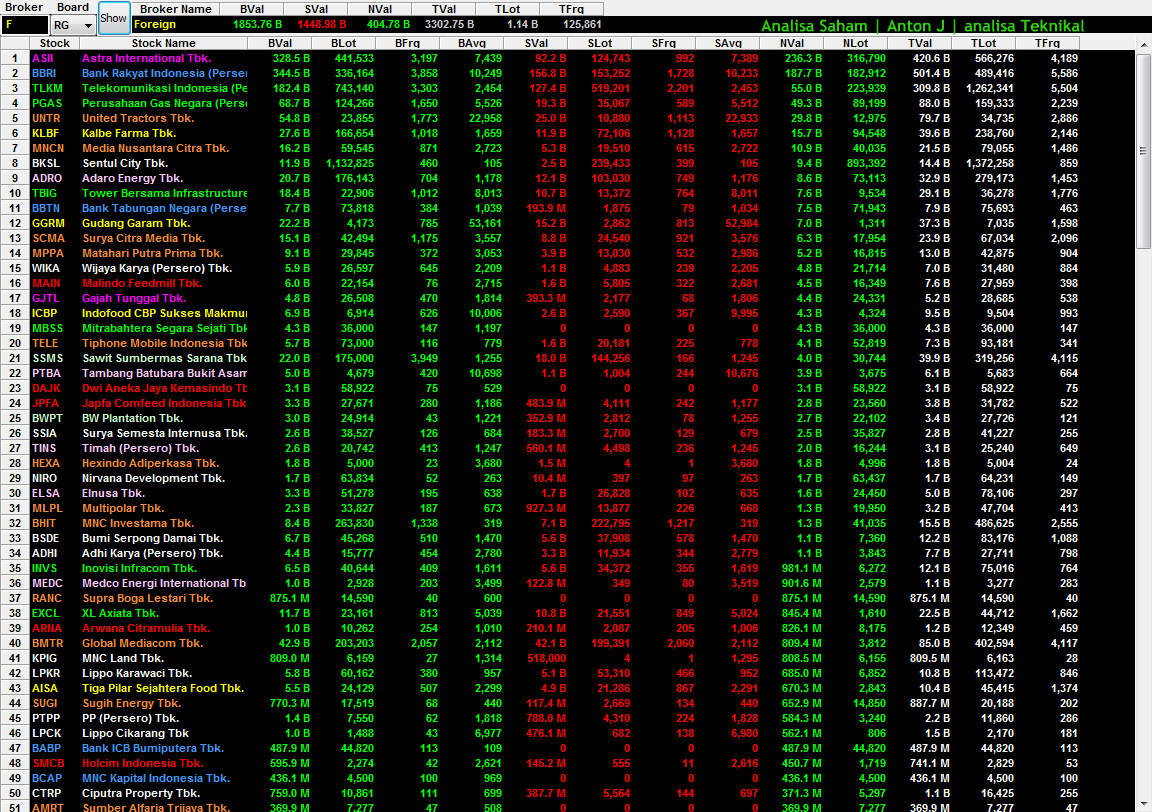Select the BSDE stock code
The width and height of the screenshot is (1152, 812).
click(46, 538)
